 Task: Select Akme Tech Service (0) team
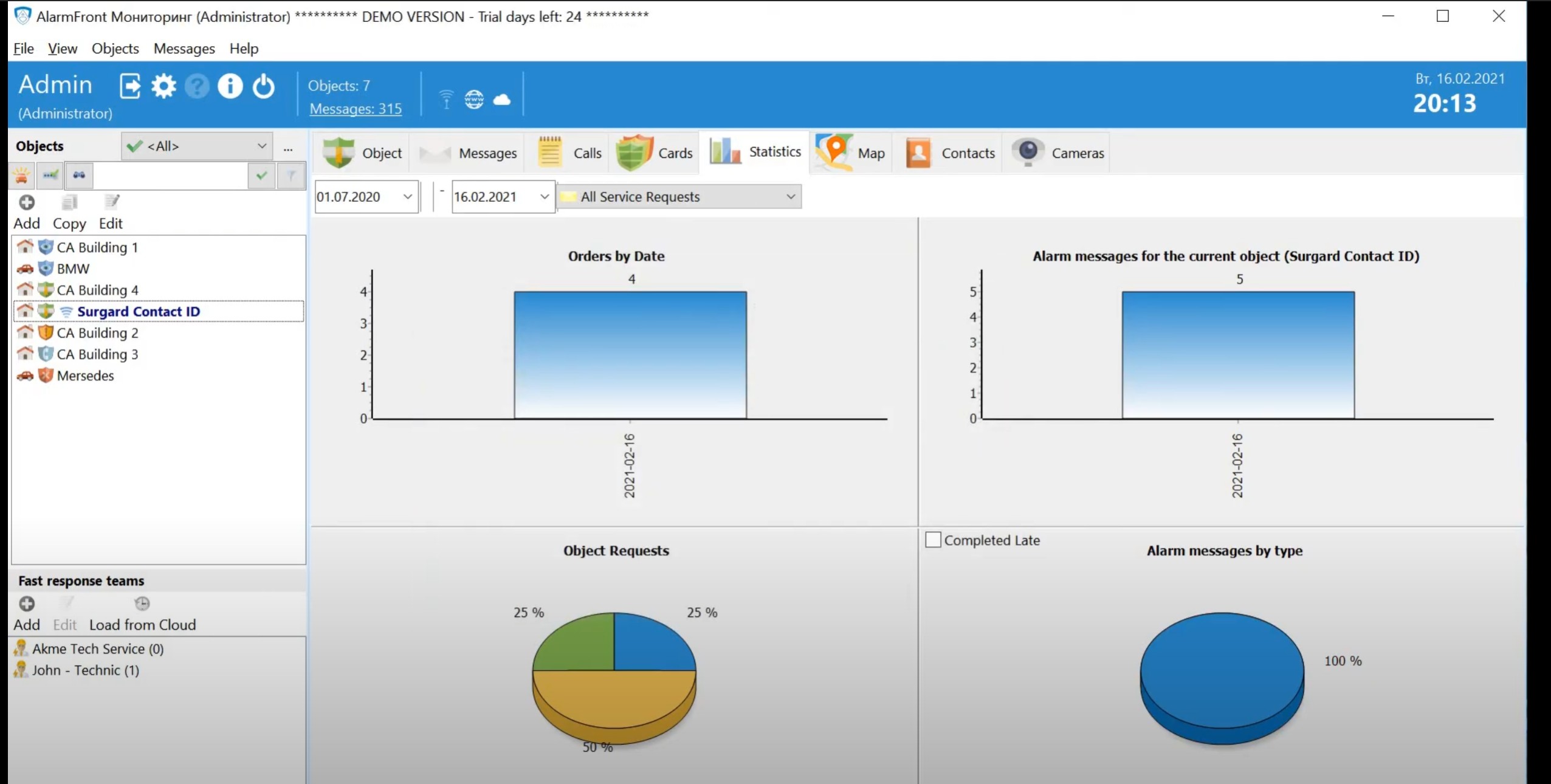point(98,648)
